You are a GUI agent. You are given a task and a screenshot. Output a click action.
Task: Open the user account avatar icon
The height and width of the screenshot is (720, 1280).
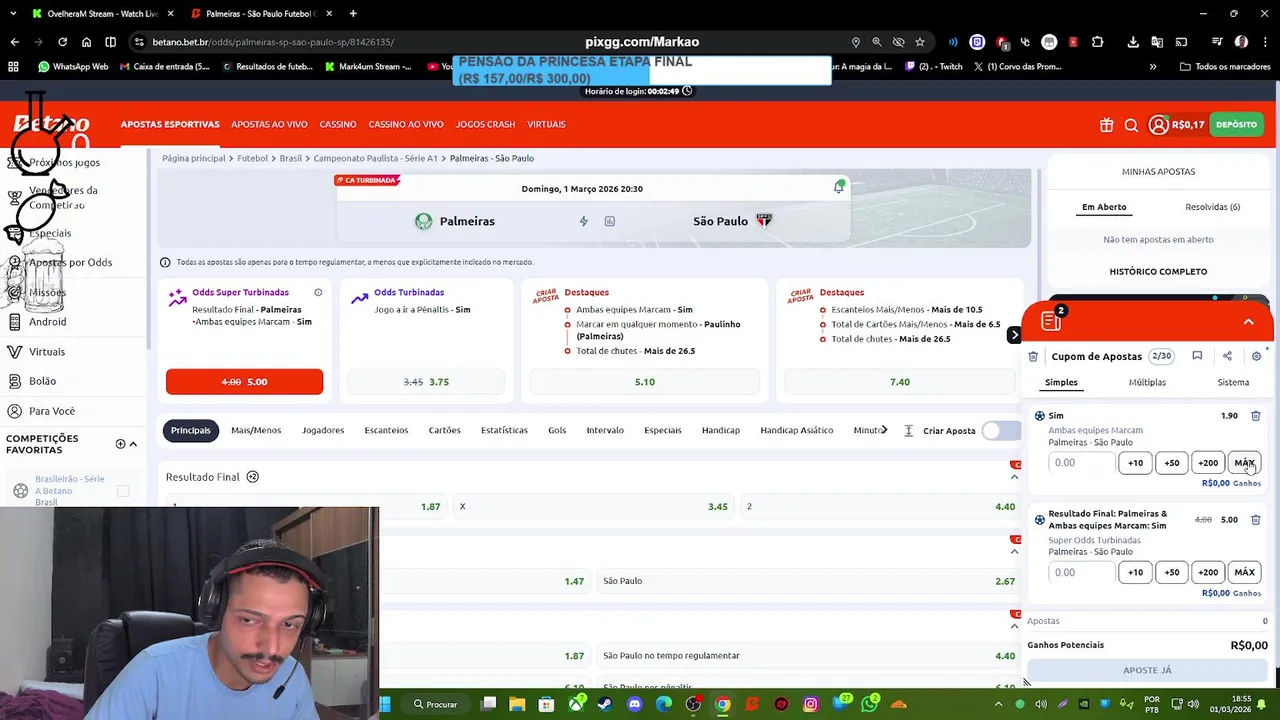coord(1158,125)
